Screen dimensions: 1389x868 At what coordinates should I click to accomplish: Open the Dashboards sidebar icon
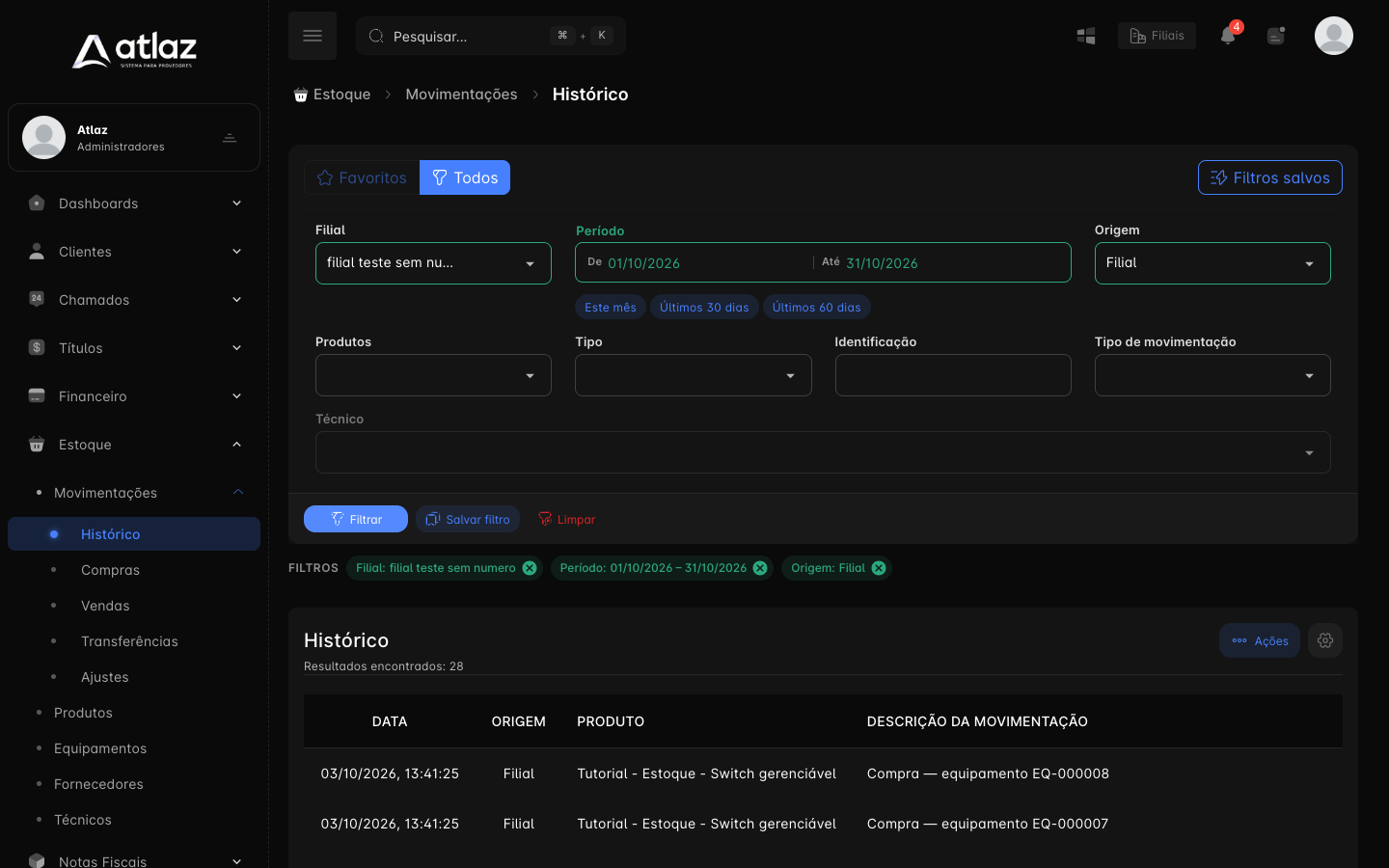(x=37, y=203)
